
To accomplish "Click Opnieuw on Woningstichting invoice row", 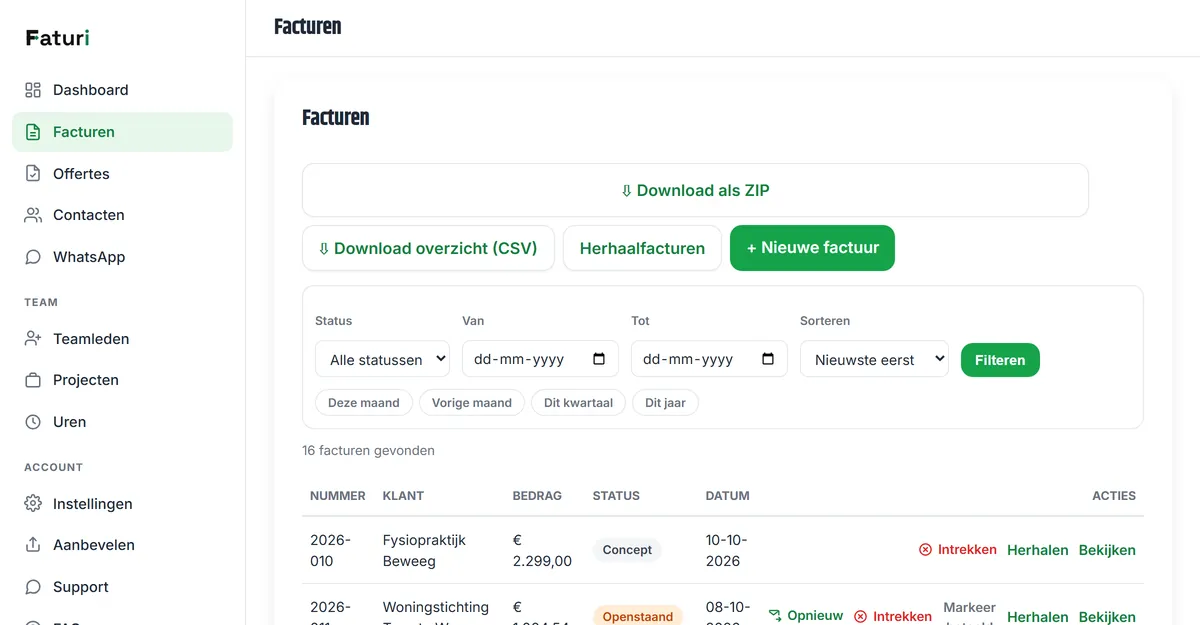I will pos(805,616).
